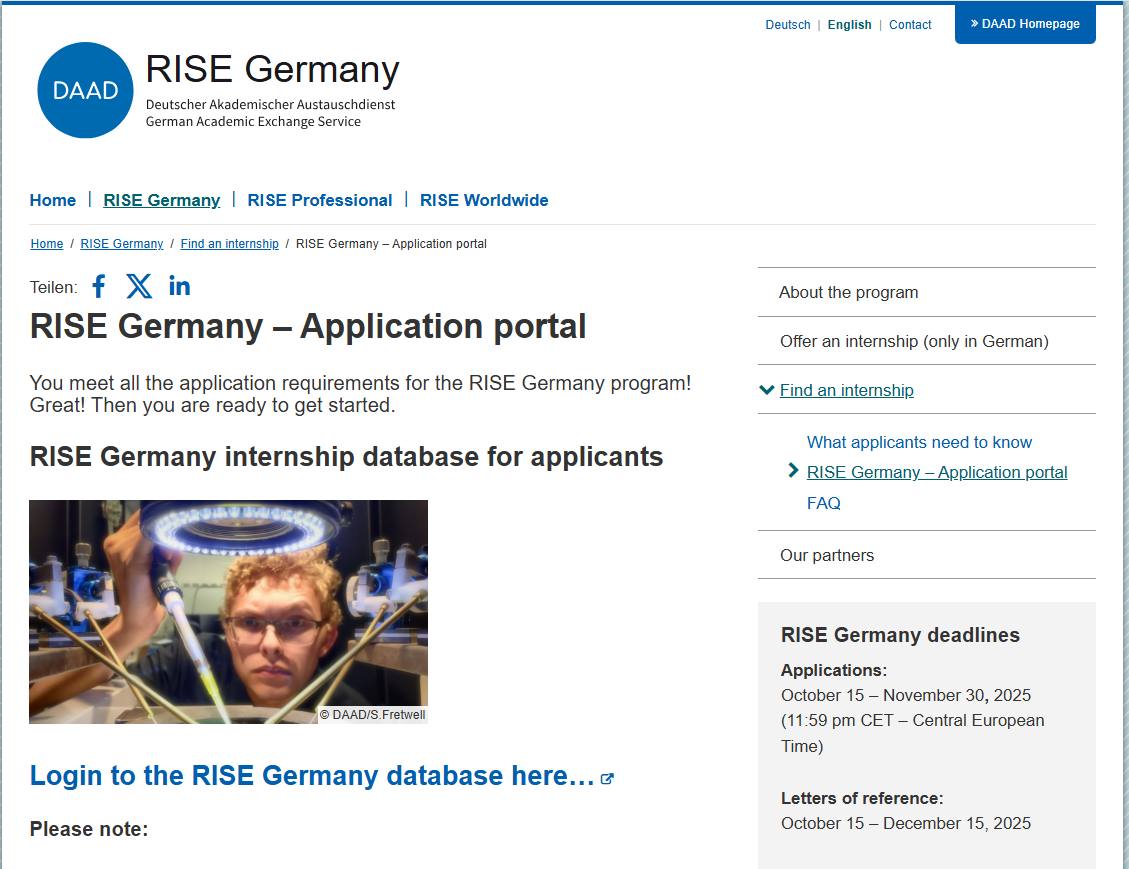Share page on LinkedIn
This screenshot has width=1129, height=869.
coord(179,287)
